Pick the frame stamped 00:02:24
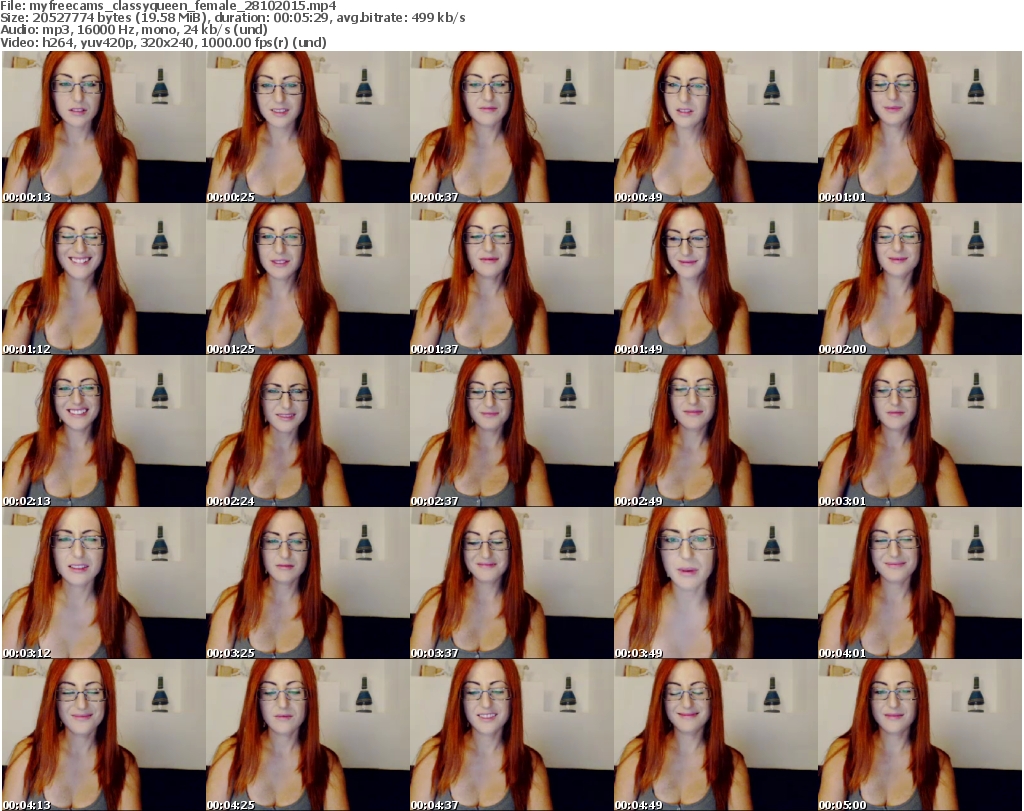The image size is (1024, 811). coord(308,431)
